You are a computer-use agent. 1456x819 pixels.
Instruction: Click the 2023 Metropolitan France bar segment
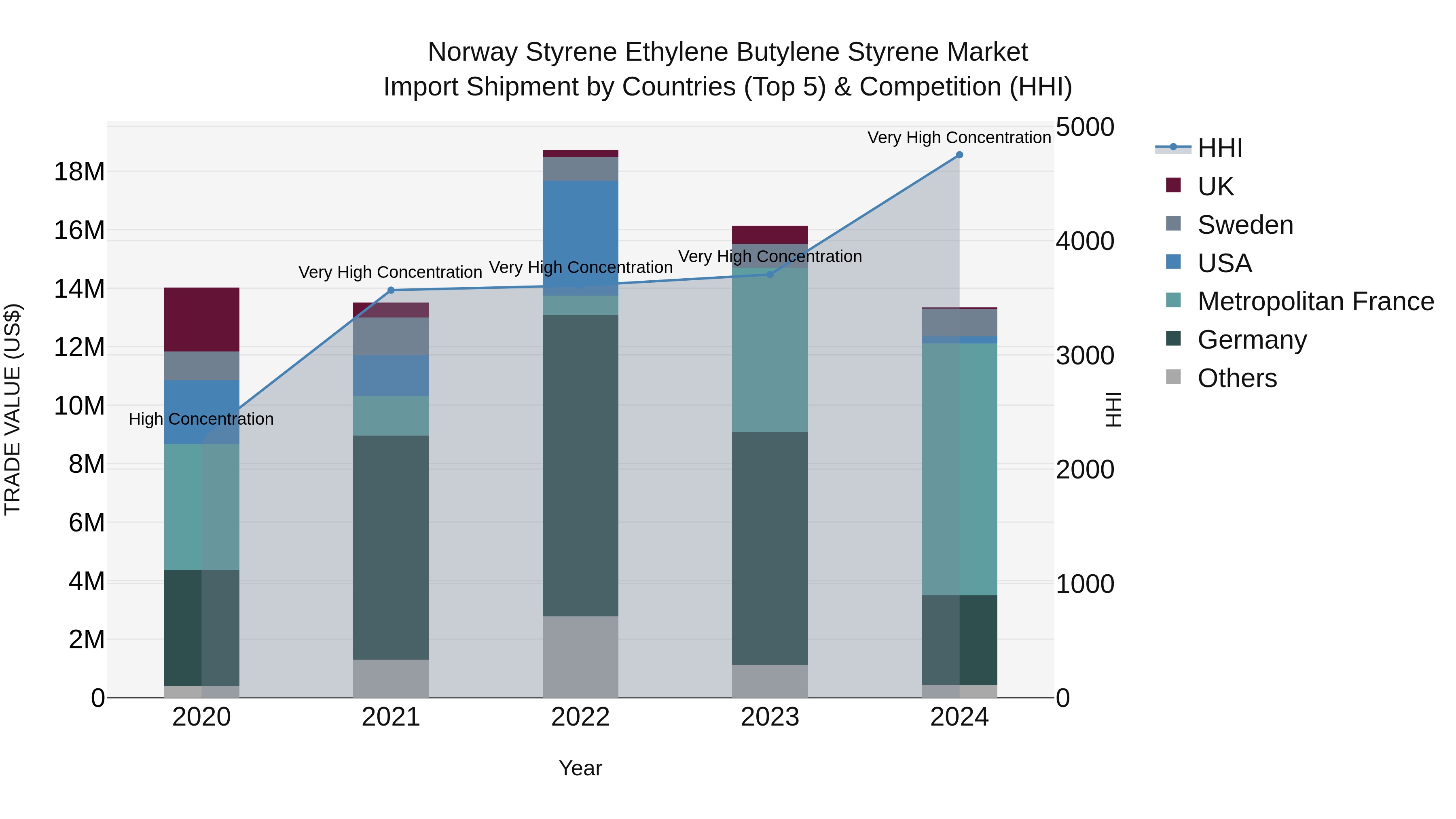pos(770,350)
